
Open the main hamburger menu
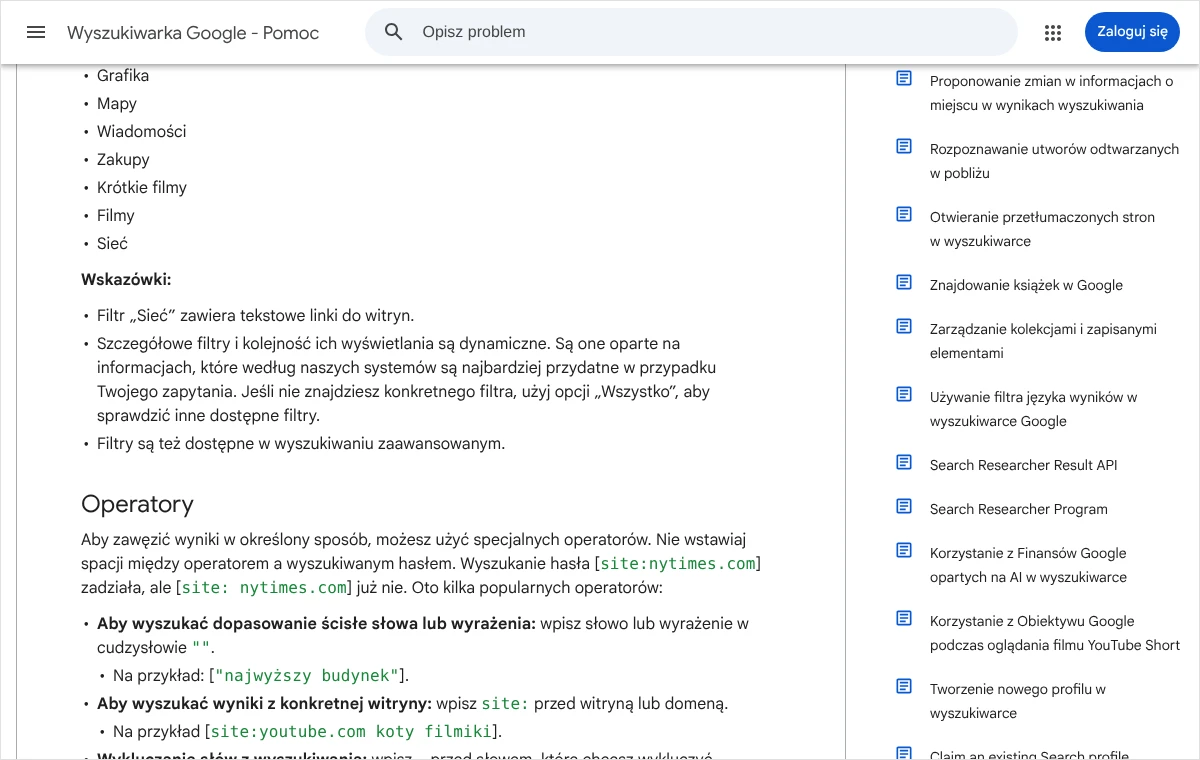pos(36,32)
